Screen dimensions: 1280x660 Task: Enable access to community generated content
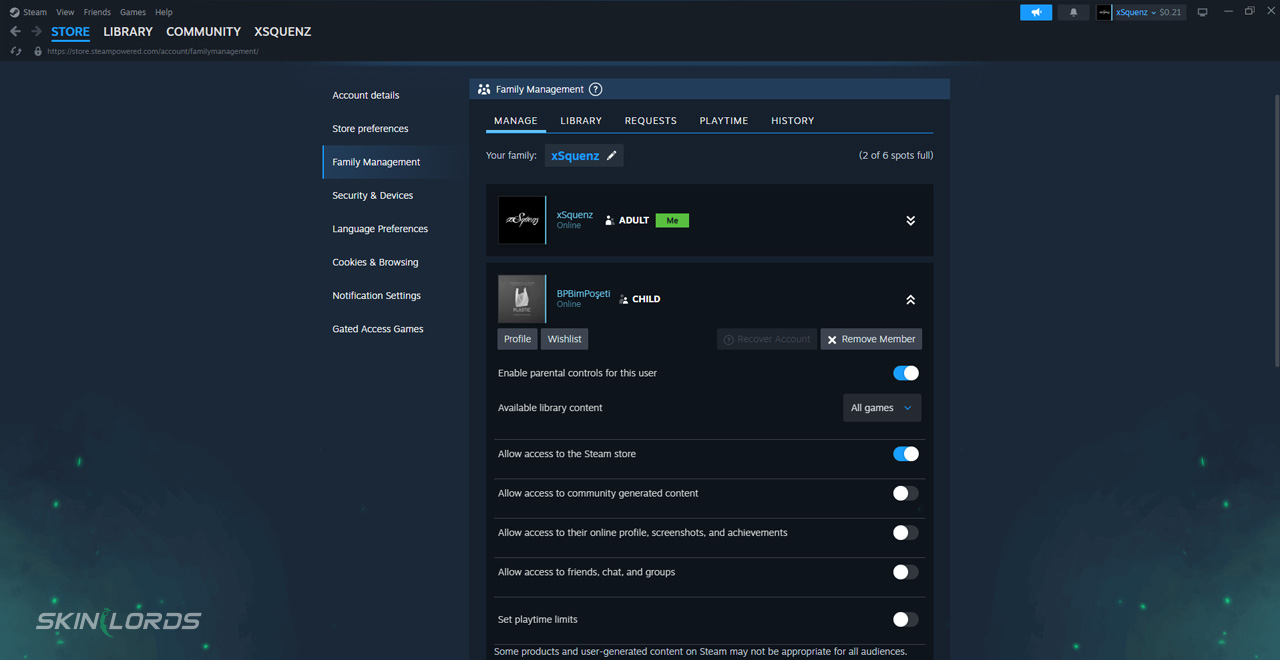[906, 493]
